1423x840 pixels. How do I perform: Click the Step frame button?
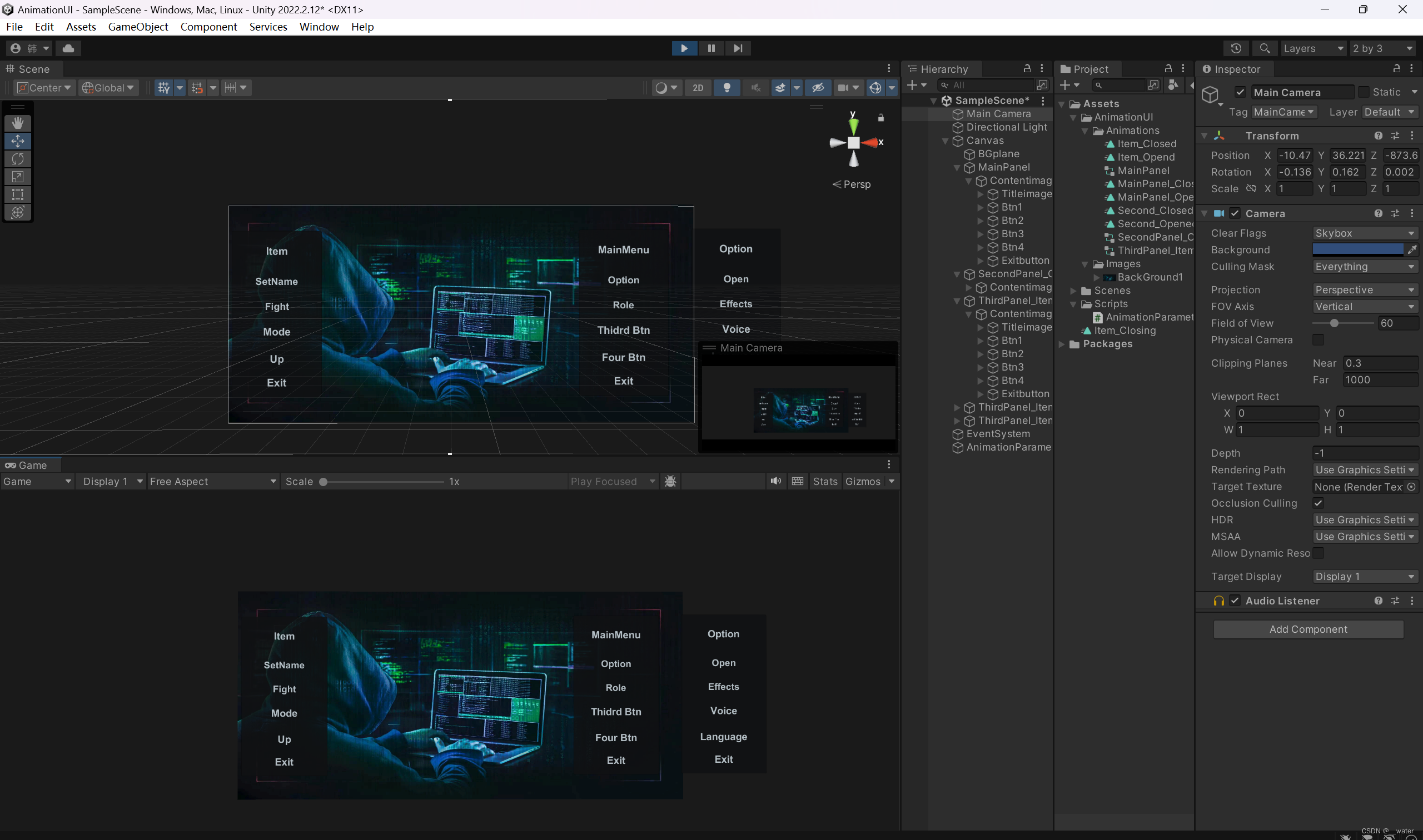(738, 48)
